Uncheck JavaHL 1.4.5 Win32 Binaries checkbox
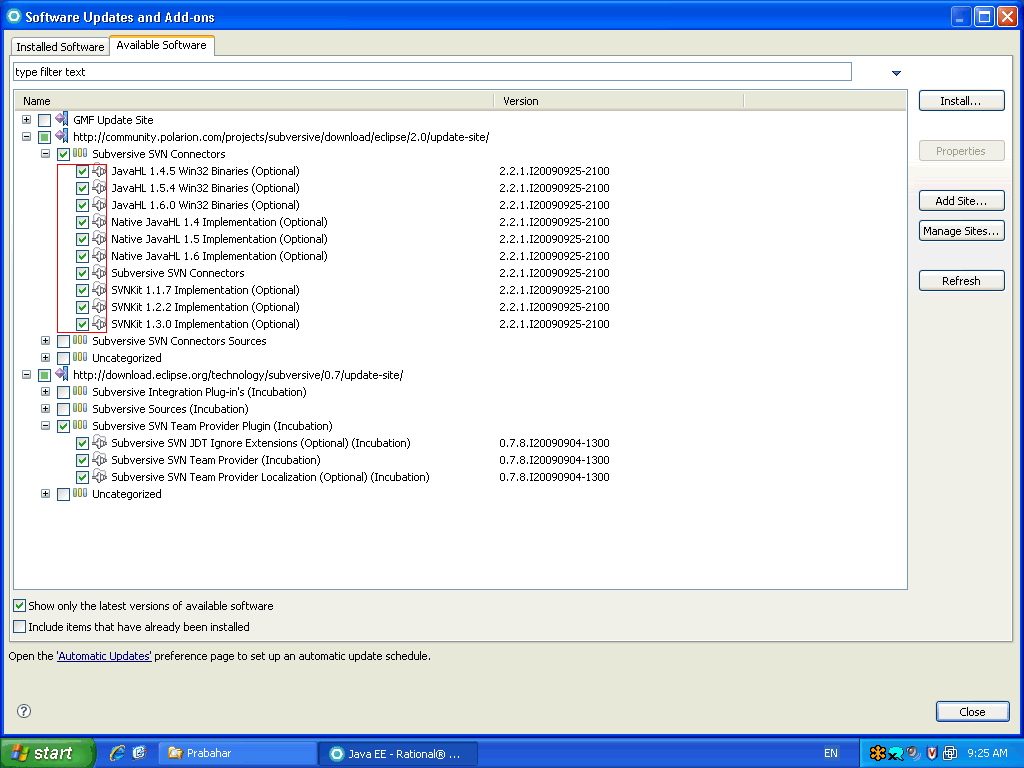The width and height of the screenshot is (1024, 768). click(x=82, y=172)
